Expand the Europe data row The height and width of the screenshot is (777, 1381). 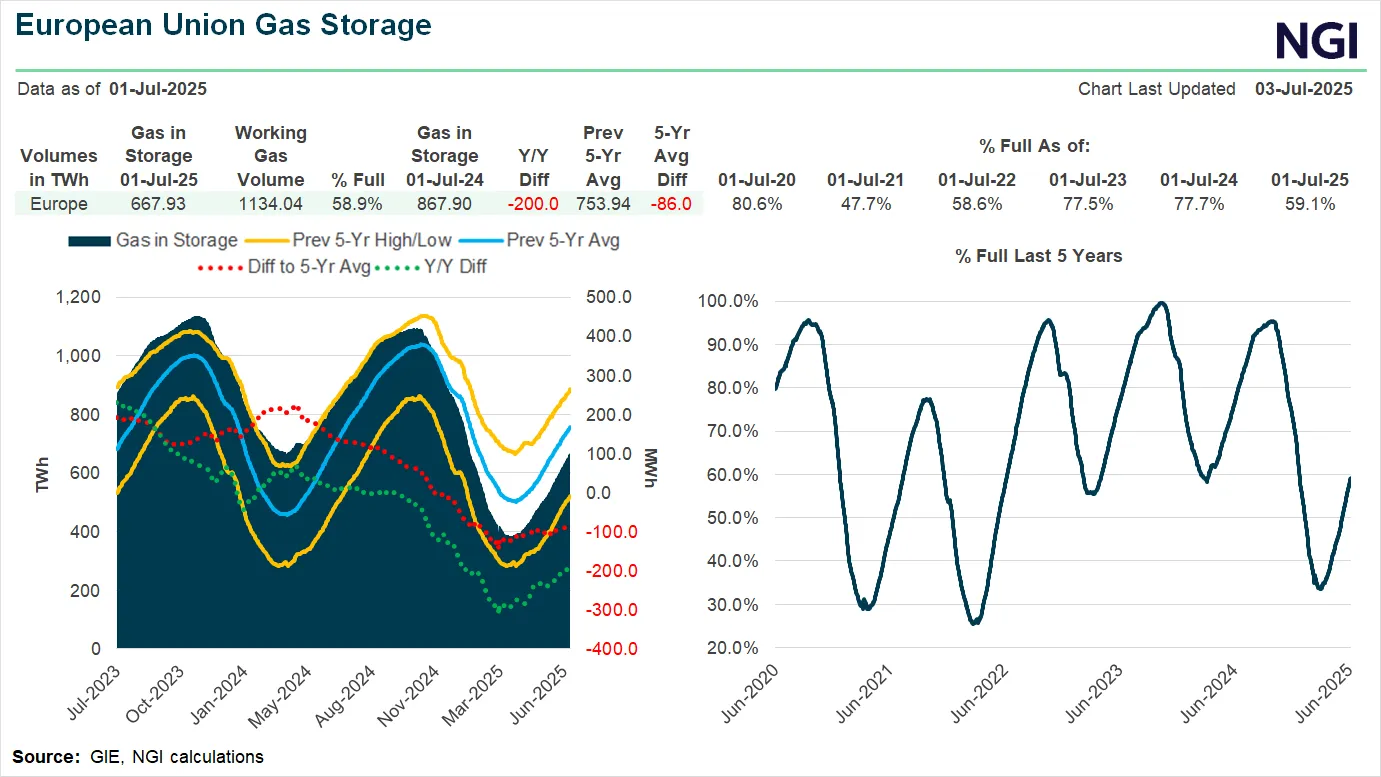coord(59,203)
